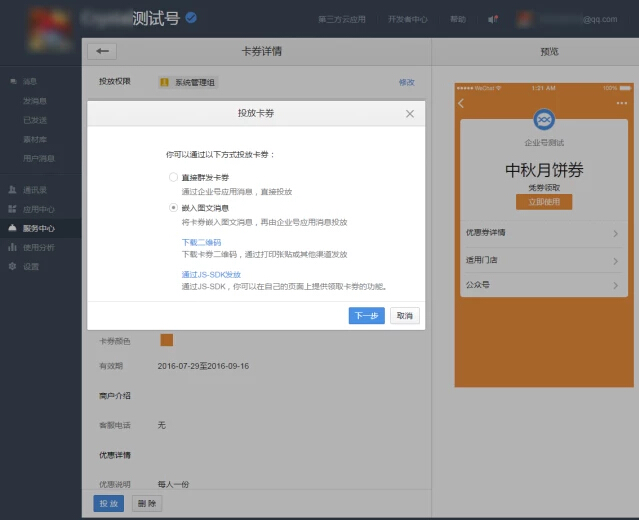The width and height of the screenshot is (639, 520).
Task: Click the verified badge beside 测试号
Action: [190, 17]
